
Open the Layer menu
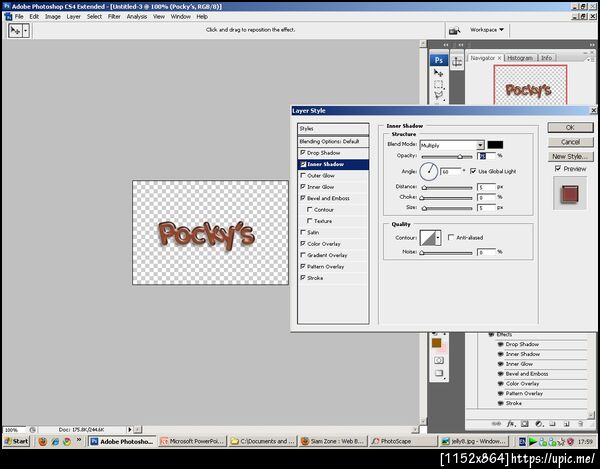click(73, 16)
